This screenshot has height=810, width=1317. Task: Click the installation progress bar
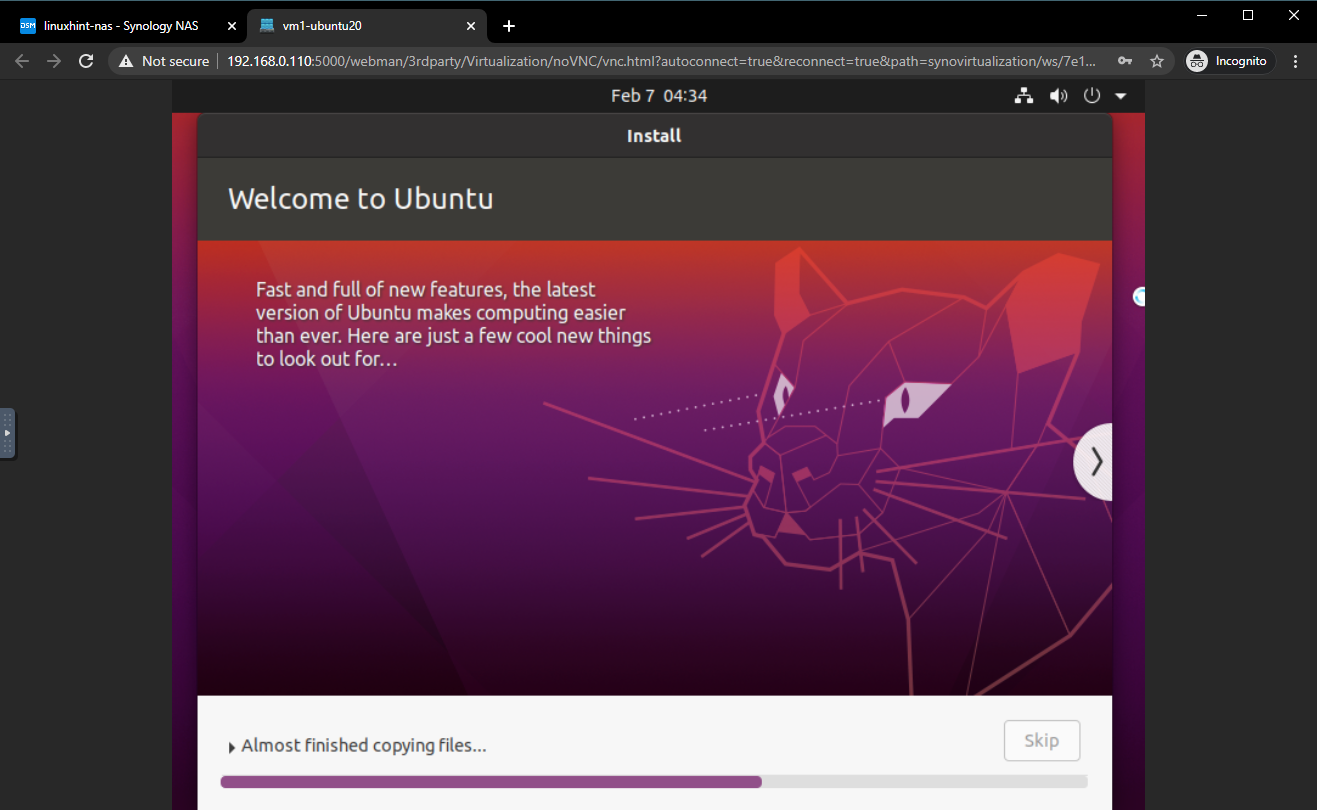[653, 782]
